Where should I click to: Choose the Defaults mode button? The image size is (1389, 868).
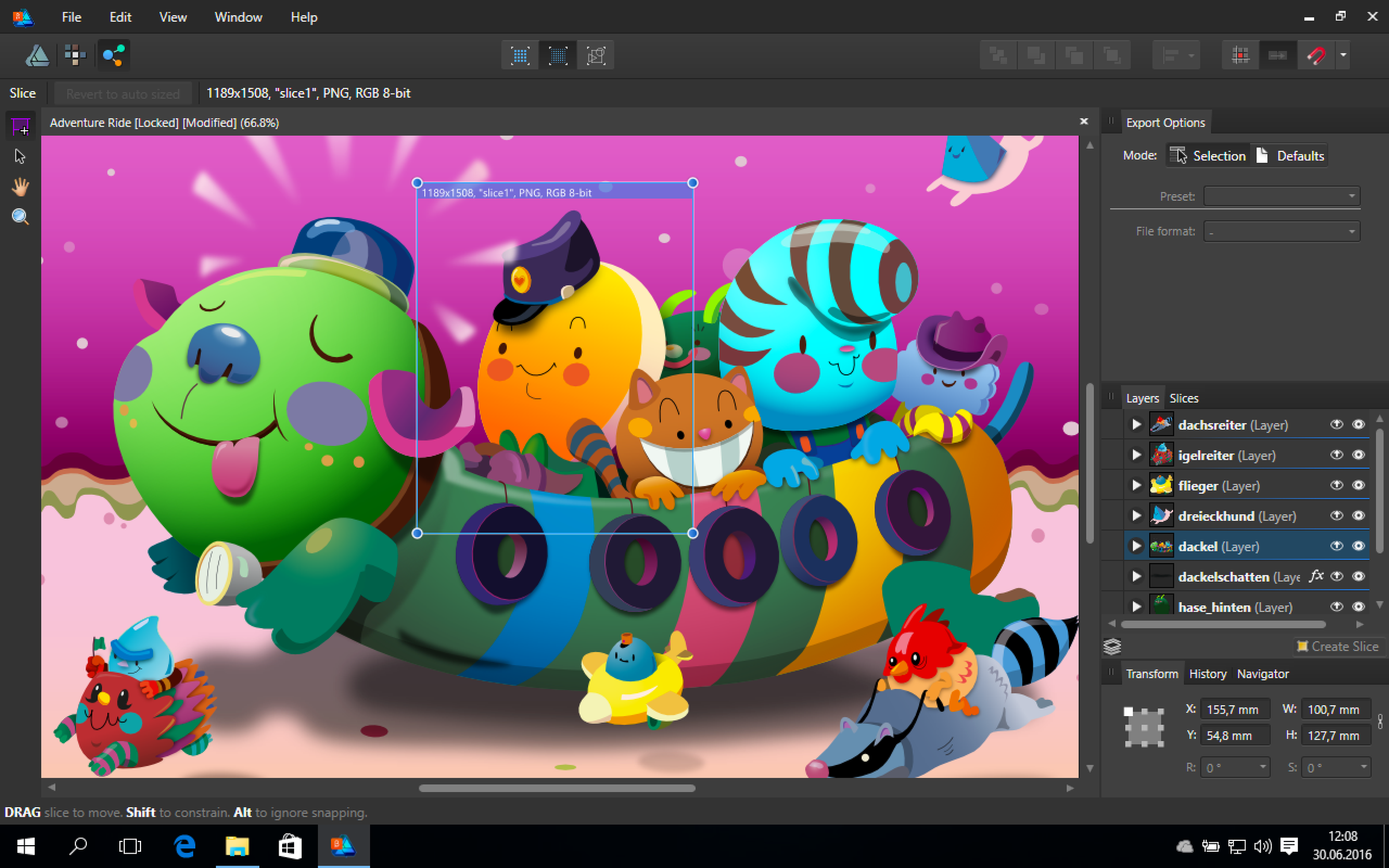1290,156
